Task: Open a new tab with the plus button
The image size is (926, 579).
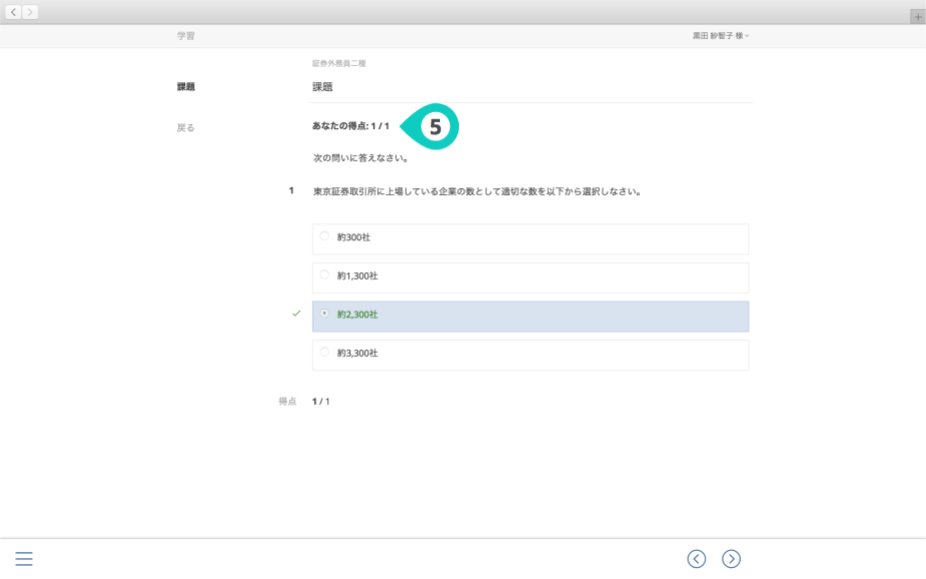Action: 917,17
